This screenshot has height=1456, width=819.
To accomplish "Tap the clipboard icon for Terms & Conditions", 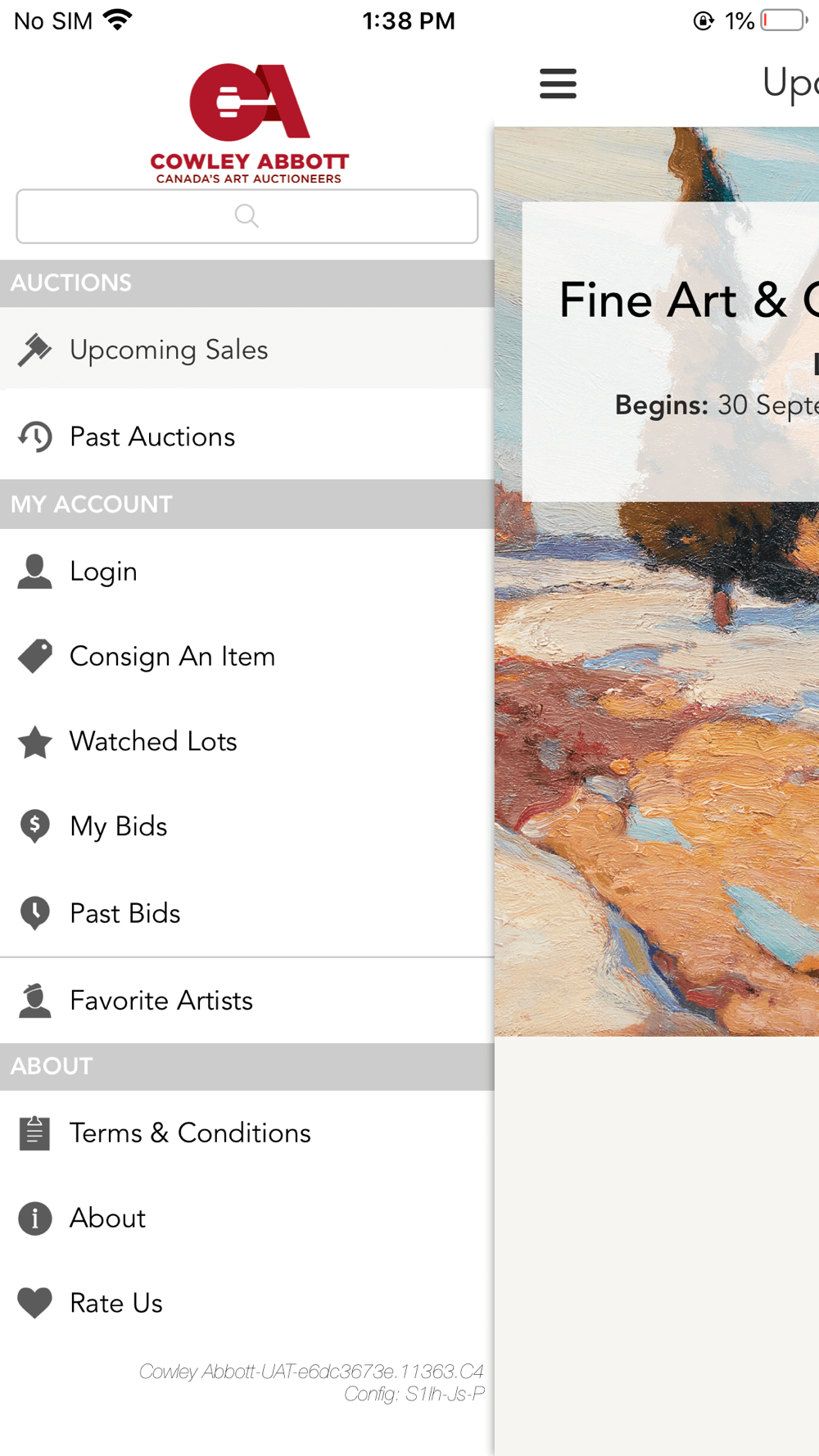I will [34, 1133].
